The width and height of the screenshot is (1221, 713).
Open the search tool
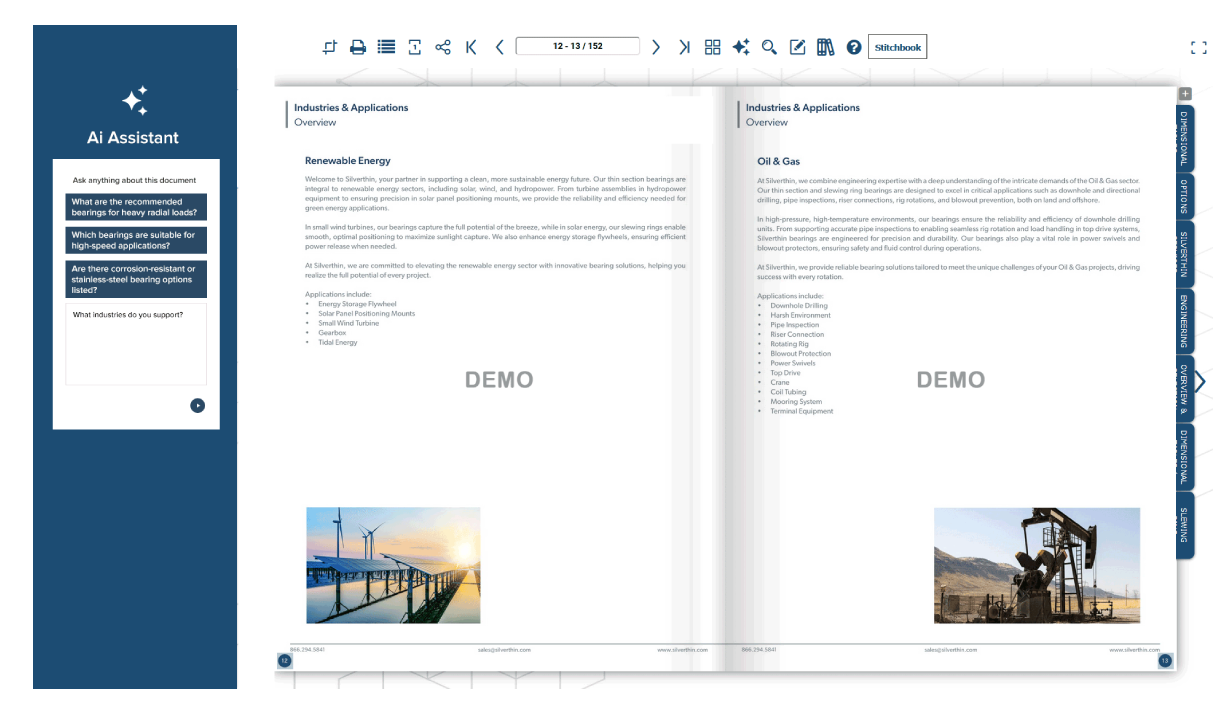pyautogui.click(x=769, y=46)
